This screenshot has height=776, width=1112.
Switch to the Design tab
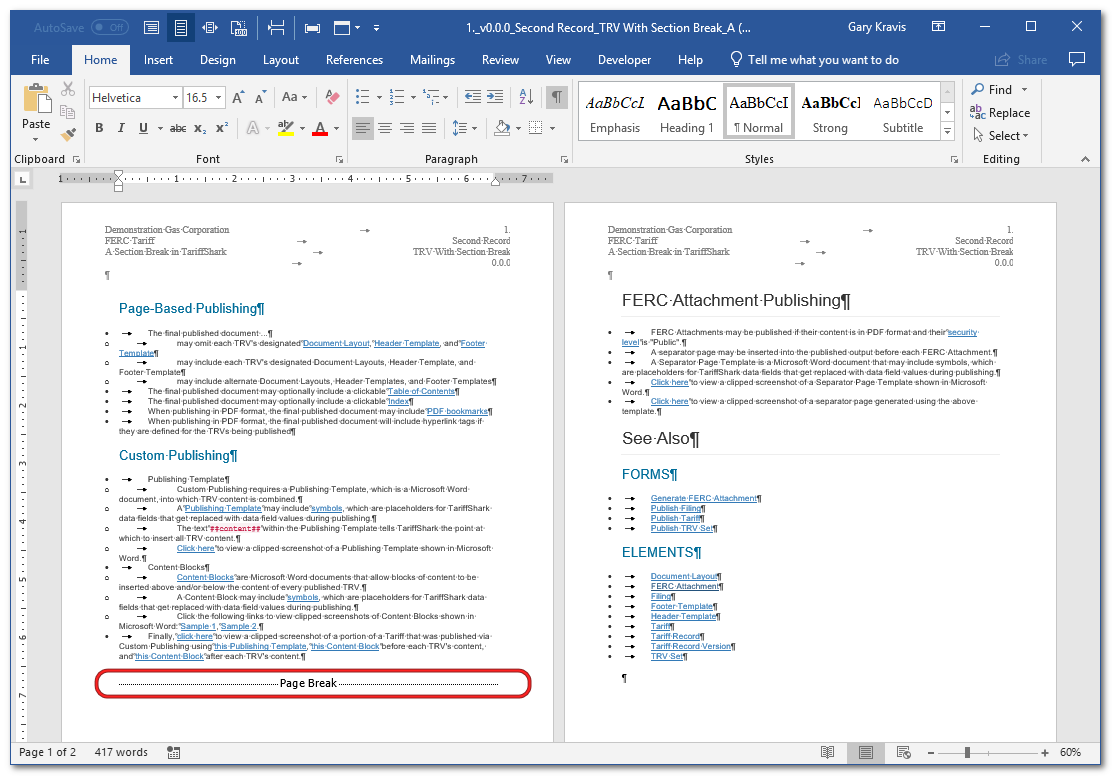(x=218, y=60)
